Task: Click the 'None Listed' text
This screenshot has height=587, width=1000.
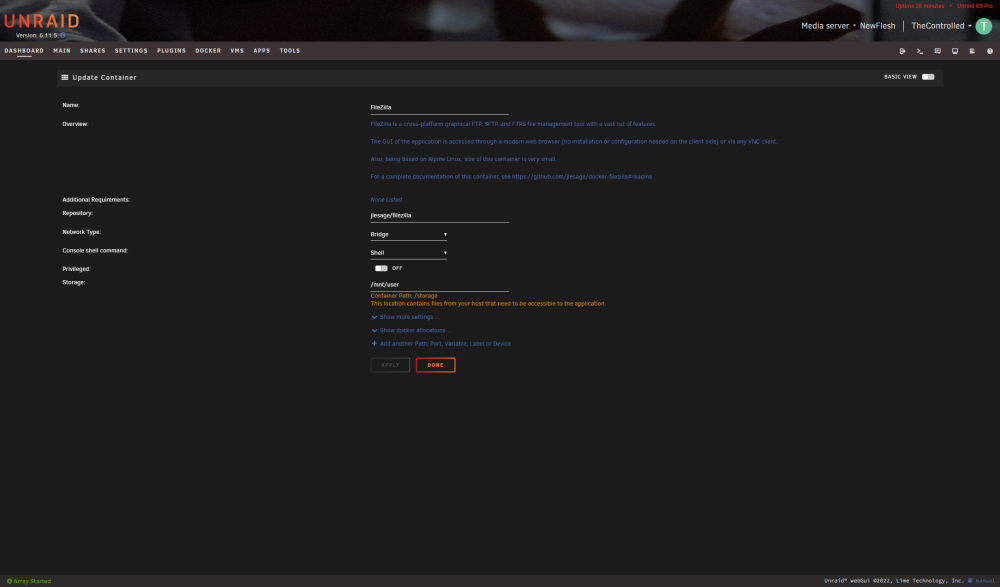Action: pos(386,200)
